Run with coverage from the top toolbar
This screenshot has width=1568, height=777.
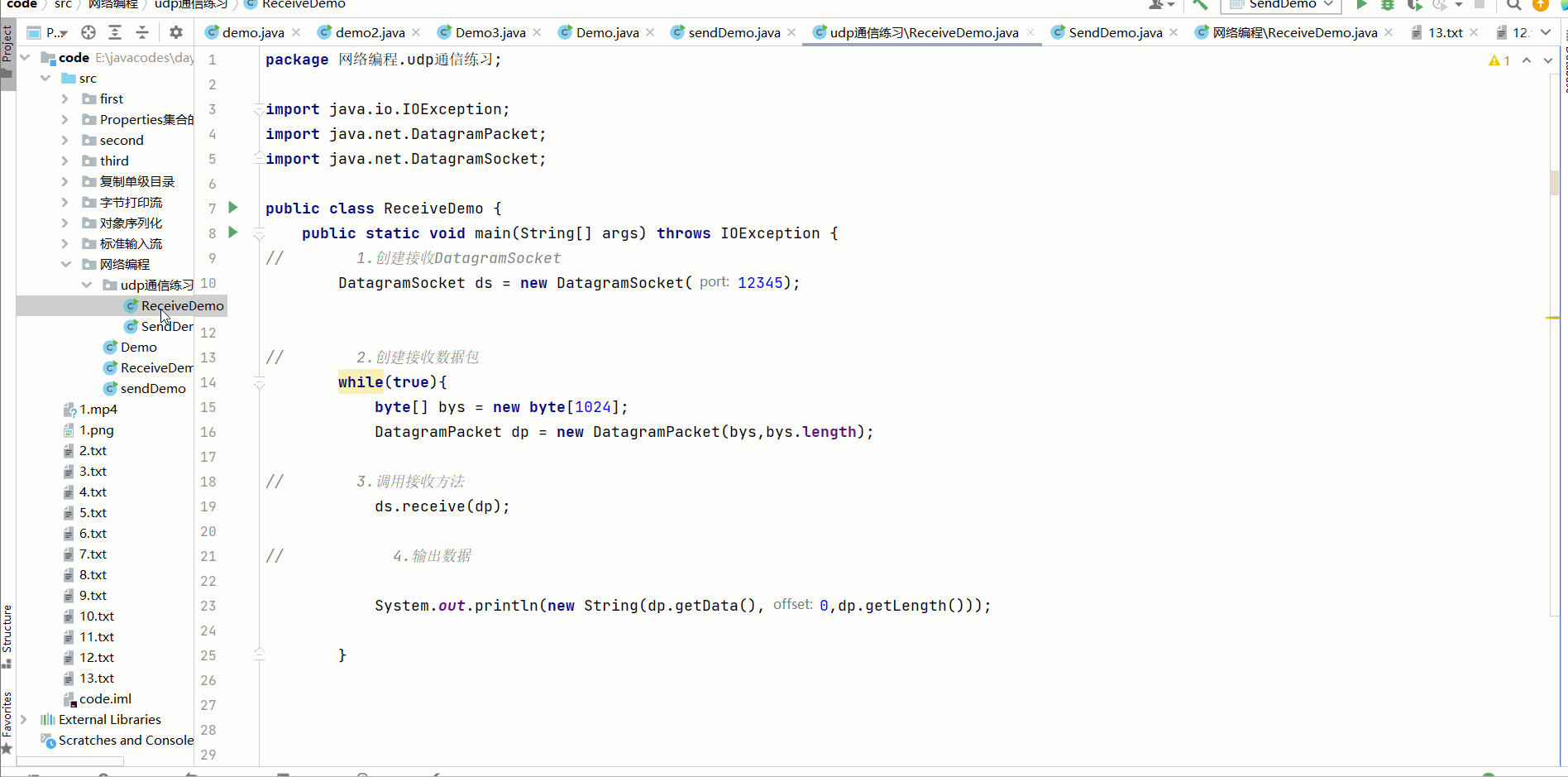pos(1414,4)
